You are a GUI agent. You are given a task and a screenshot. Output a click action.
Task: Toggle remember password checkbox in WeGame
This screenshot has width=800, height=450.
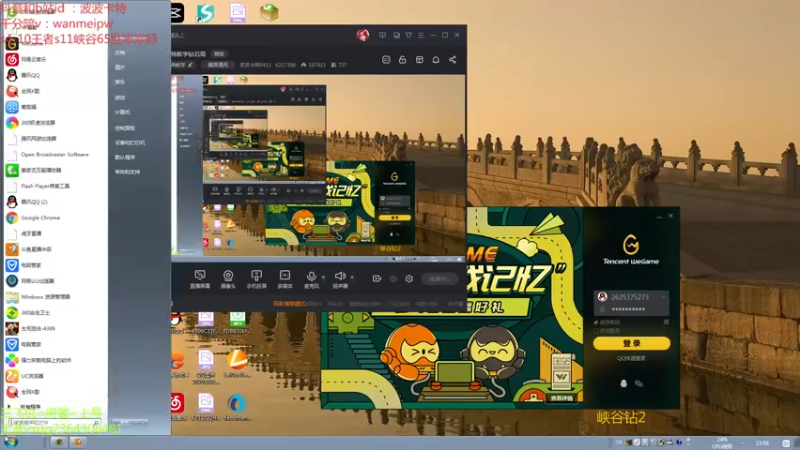[596, 322]
